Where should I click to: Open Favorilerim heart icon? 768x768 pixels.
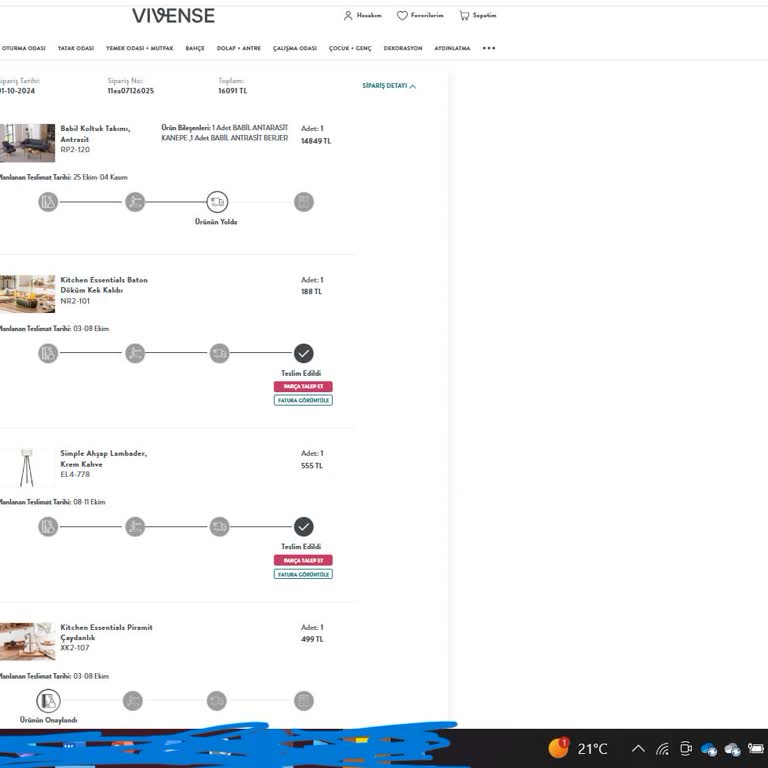(402, 16)
